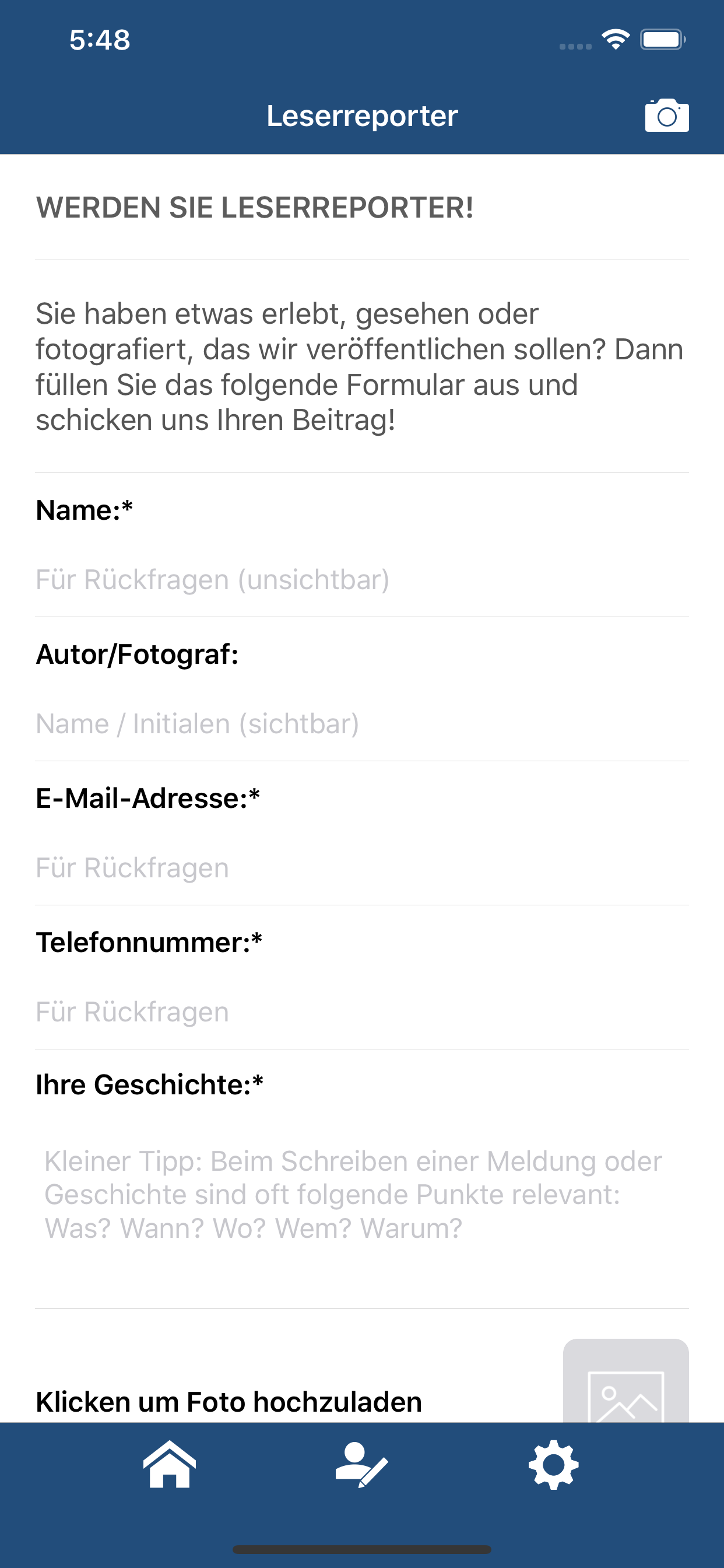Screen dimensions: 724x1568
Task: Tap the 'Telefonnummer:*' label
Action: 149,942
